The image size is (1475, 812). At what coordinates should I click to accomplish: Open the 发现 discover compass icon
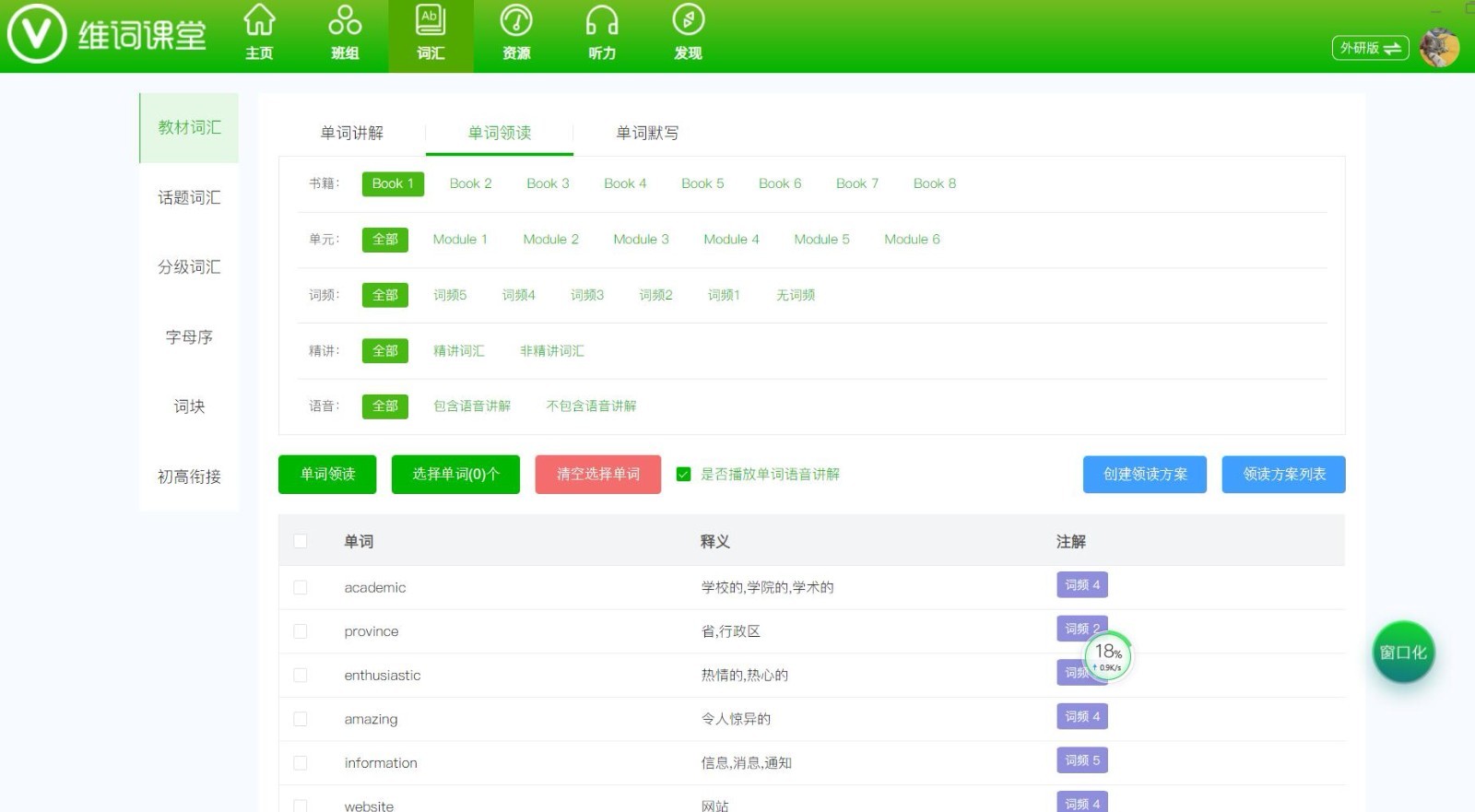(x=688, y=20)
